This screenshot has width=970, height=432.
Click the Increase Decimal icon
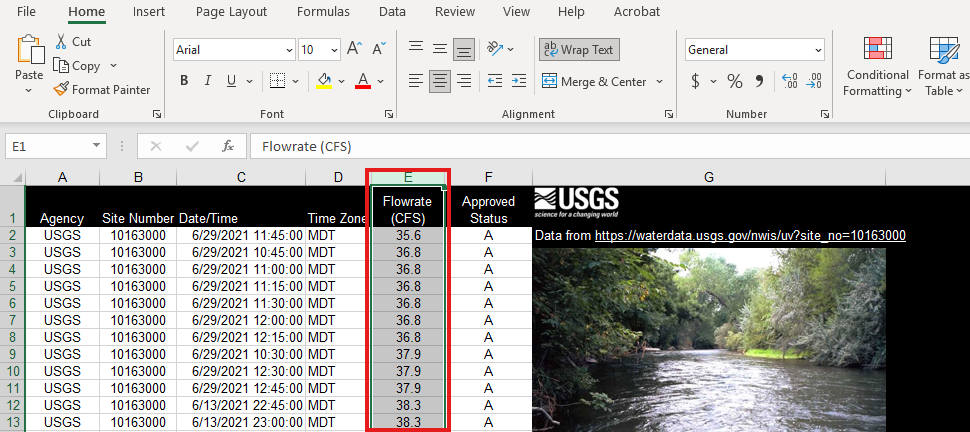pyautogui.click(x=790, y=81)
